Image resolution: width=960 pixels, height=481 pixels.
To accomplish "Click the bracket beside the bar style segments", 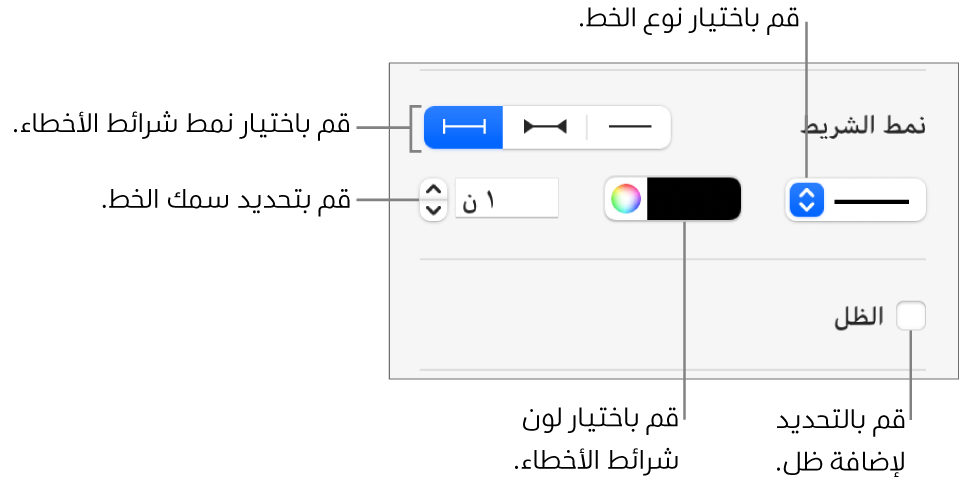I will point(413,128).
